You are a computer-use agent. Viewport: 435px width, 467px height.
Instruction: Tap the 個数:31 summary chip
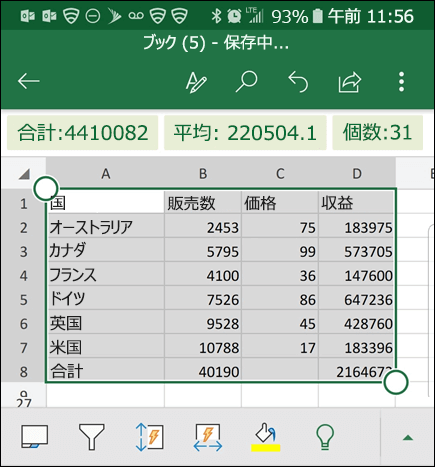pyautogui.click(x=377, y=133)
